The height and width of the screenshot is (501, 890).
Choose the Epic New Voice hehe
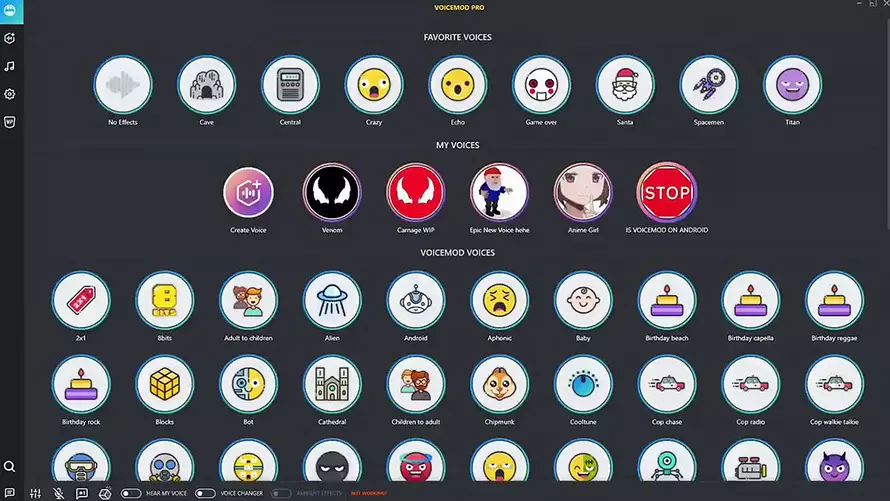499,192
